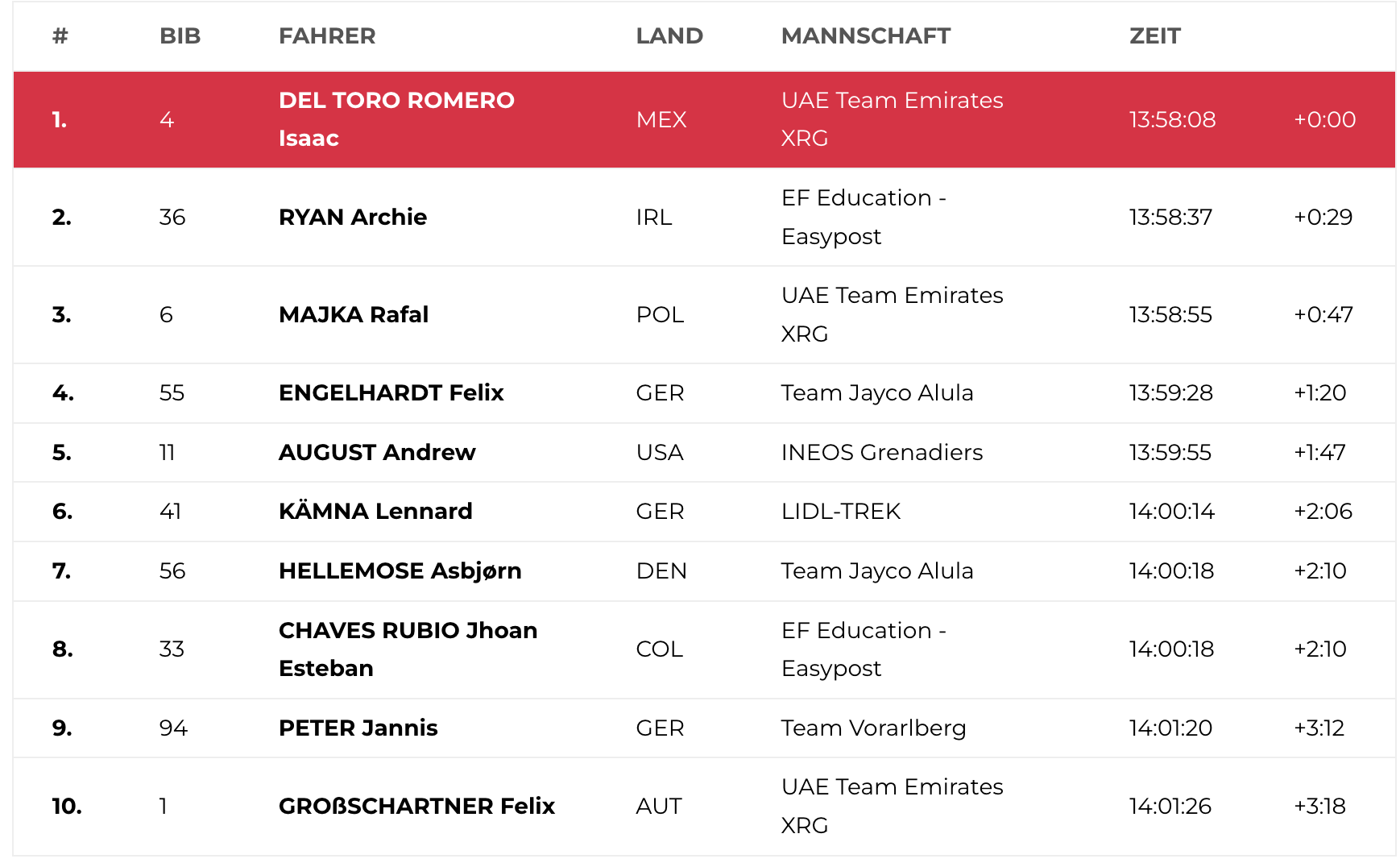Image resolution: width=1400 pixels, height=867 pixels.
Task: Select rider MAJKA Rafal
Action: pyautogui.click(x=353, y=314)
